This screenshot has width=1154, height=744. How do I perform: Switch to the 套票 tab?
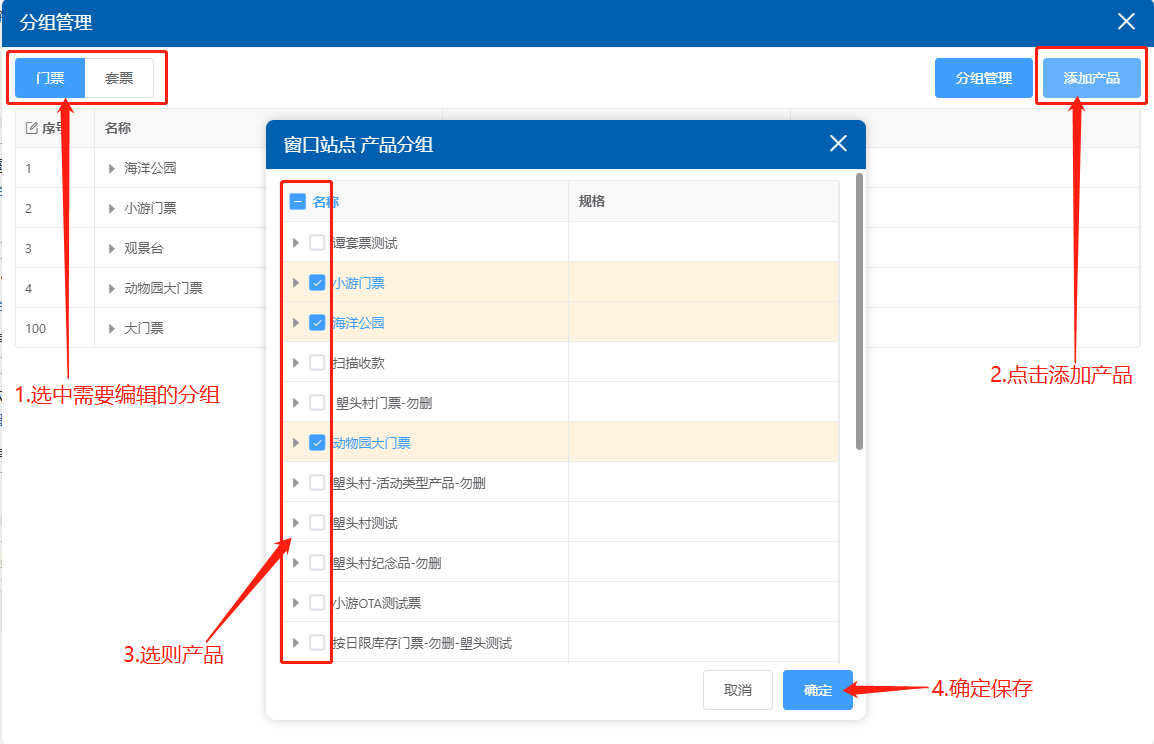coord(119,78)
